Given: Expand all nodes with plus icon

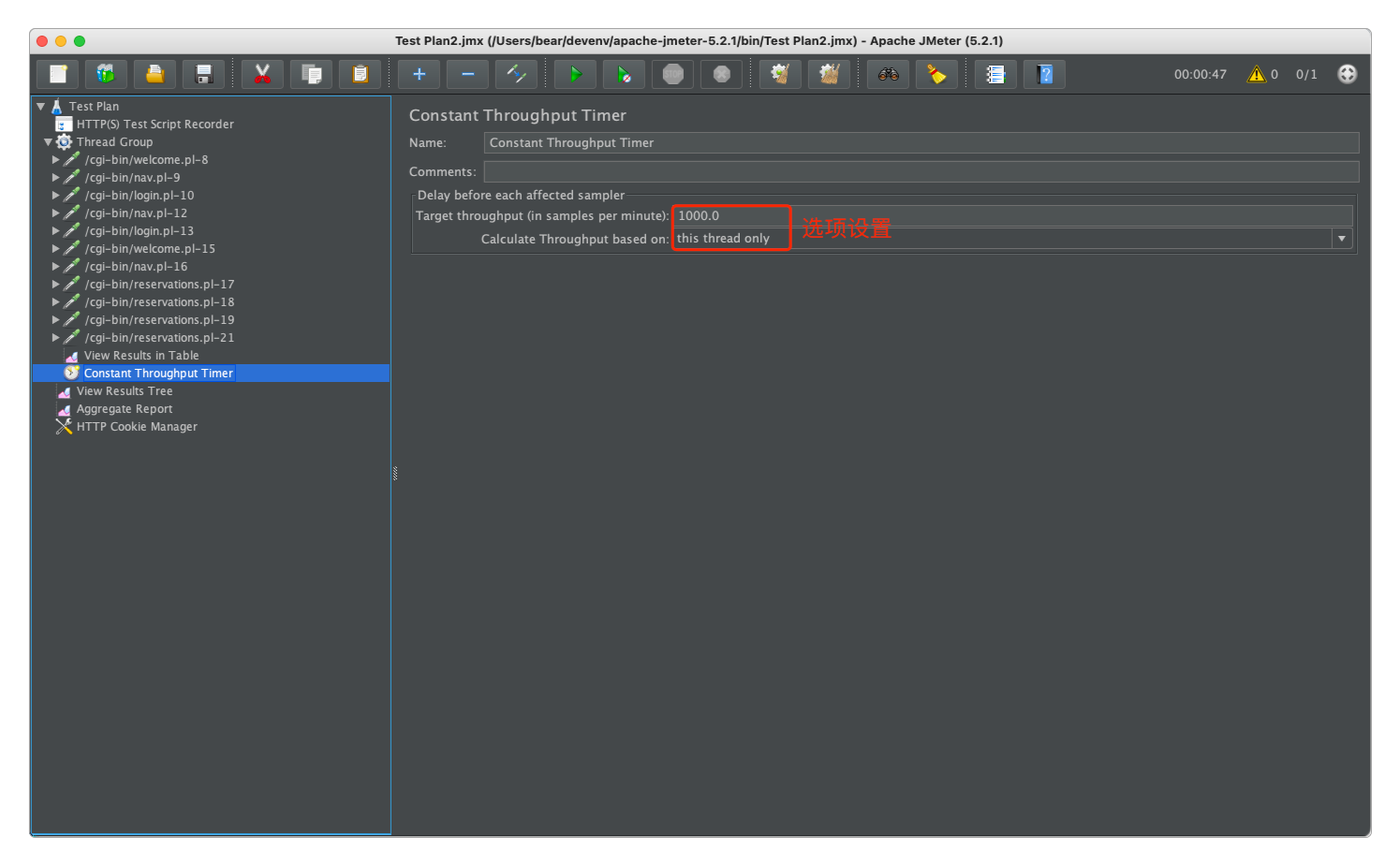Looking at the screenshot, I should pyautogui.click(x=420, y=74).
